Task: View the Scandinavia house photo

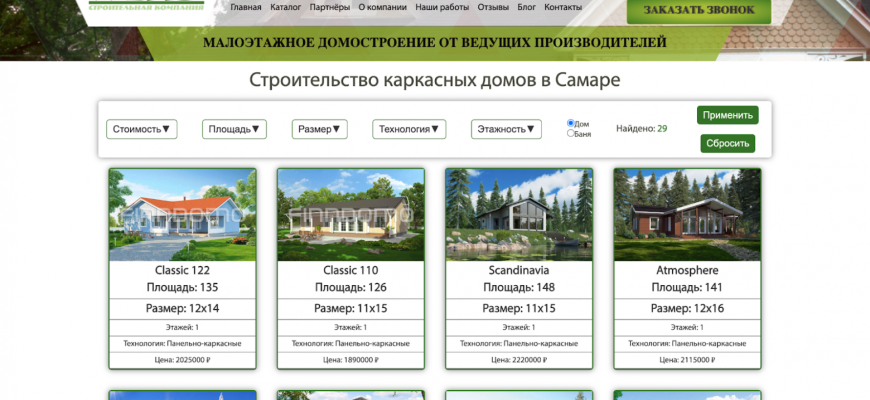Action: click(x=519, y=215)
